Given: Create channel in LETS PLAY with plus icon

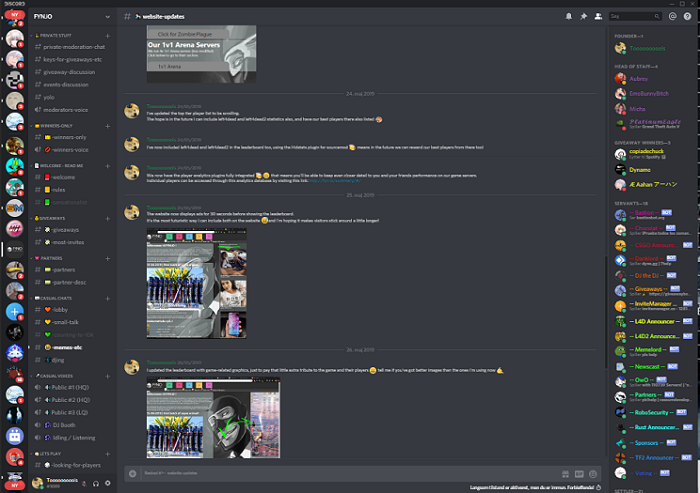Looking at the screenshot, I should tap(108, 454).
